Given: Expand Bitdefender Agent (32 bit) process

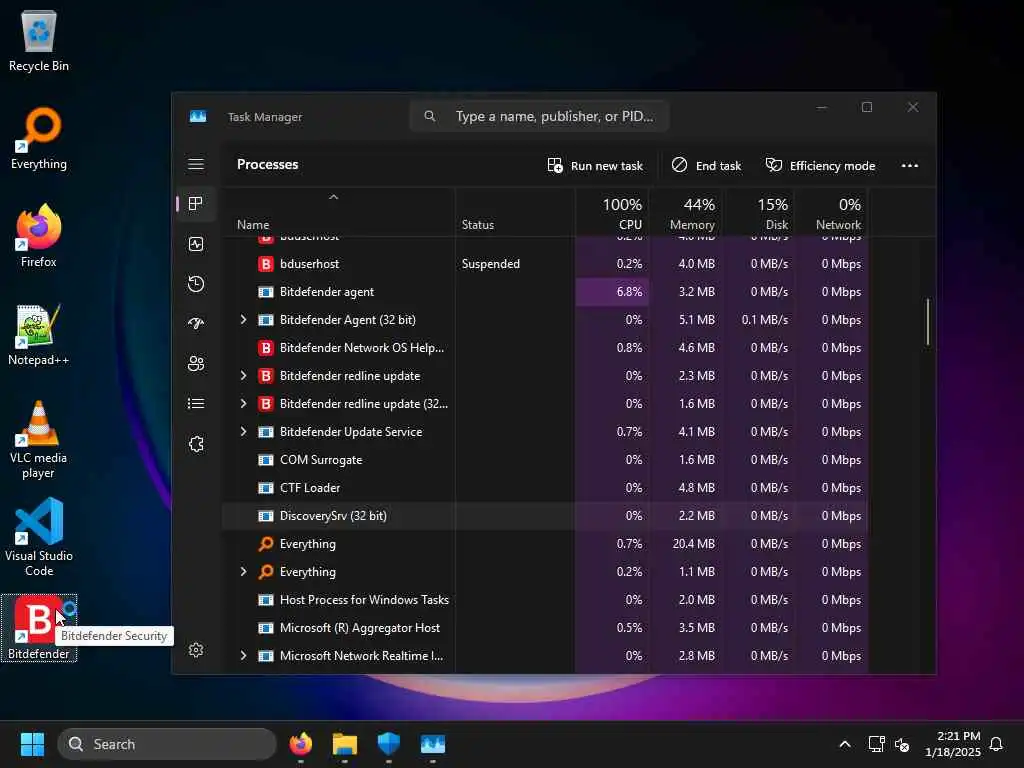Looking at the screenshot, I should coord(244,319).
